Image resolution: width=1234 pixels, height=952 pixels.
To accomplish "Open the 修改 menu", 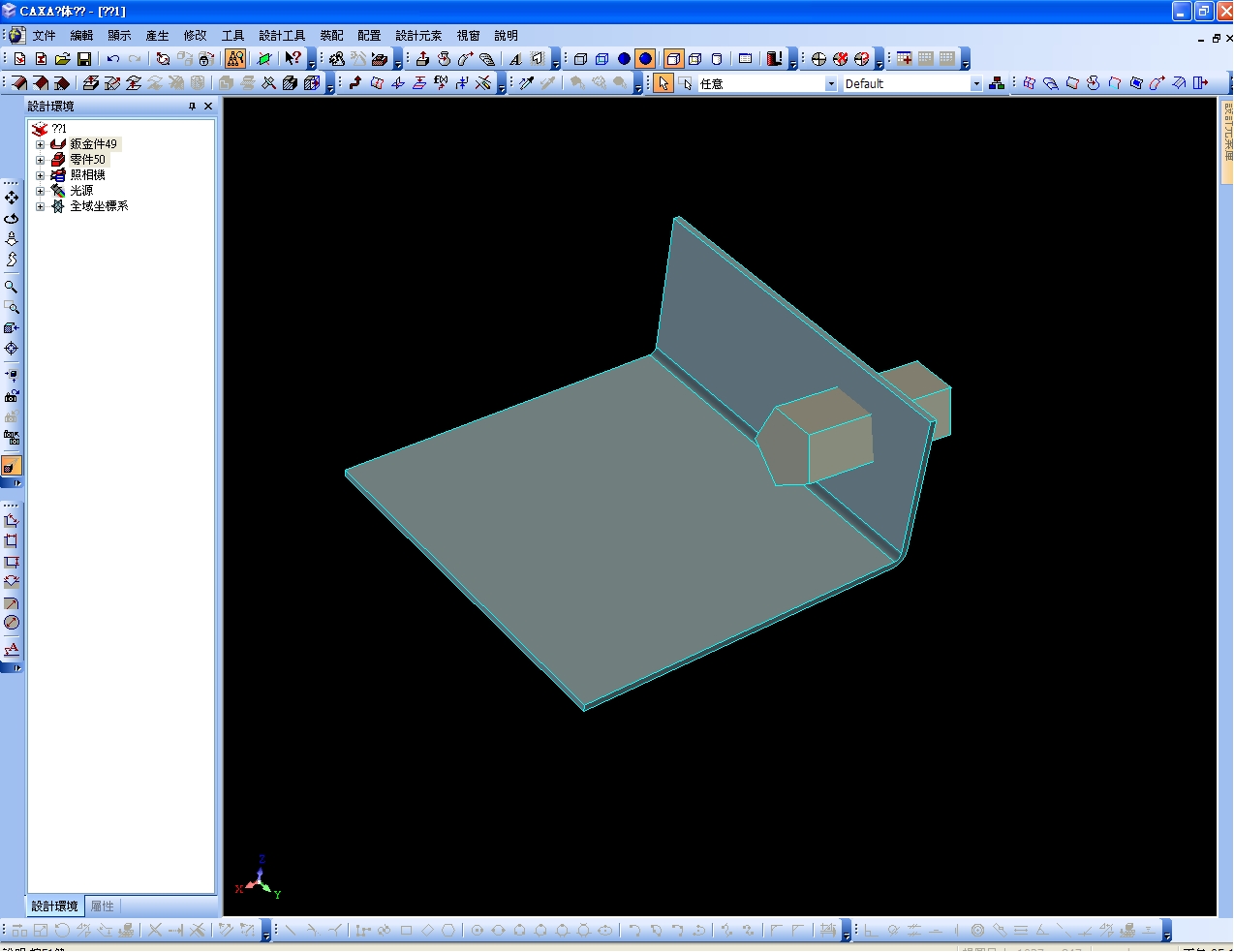I will (x=195, y=36).
